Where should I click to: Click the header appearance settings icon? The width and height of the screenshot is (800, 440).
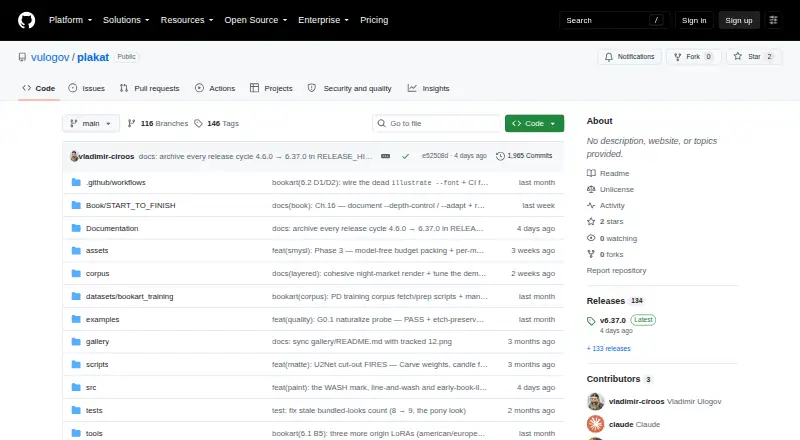click(x=773, y=20)
